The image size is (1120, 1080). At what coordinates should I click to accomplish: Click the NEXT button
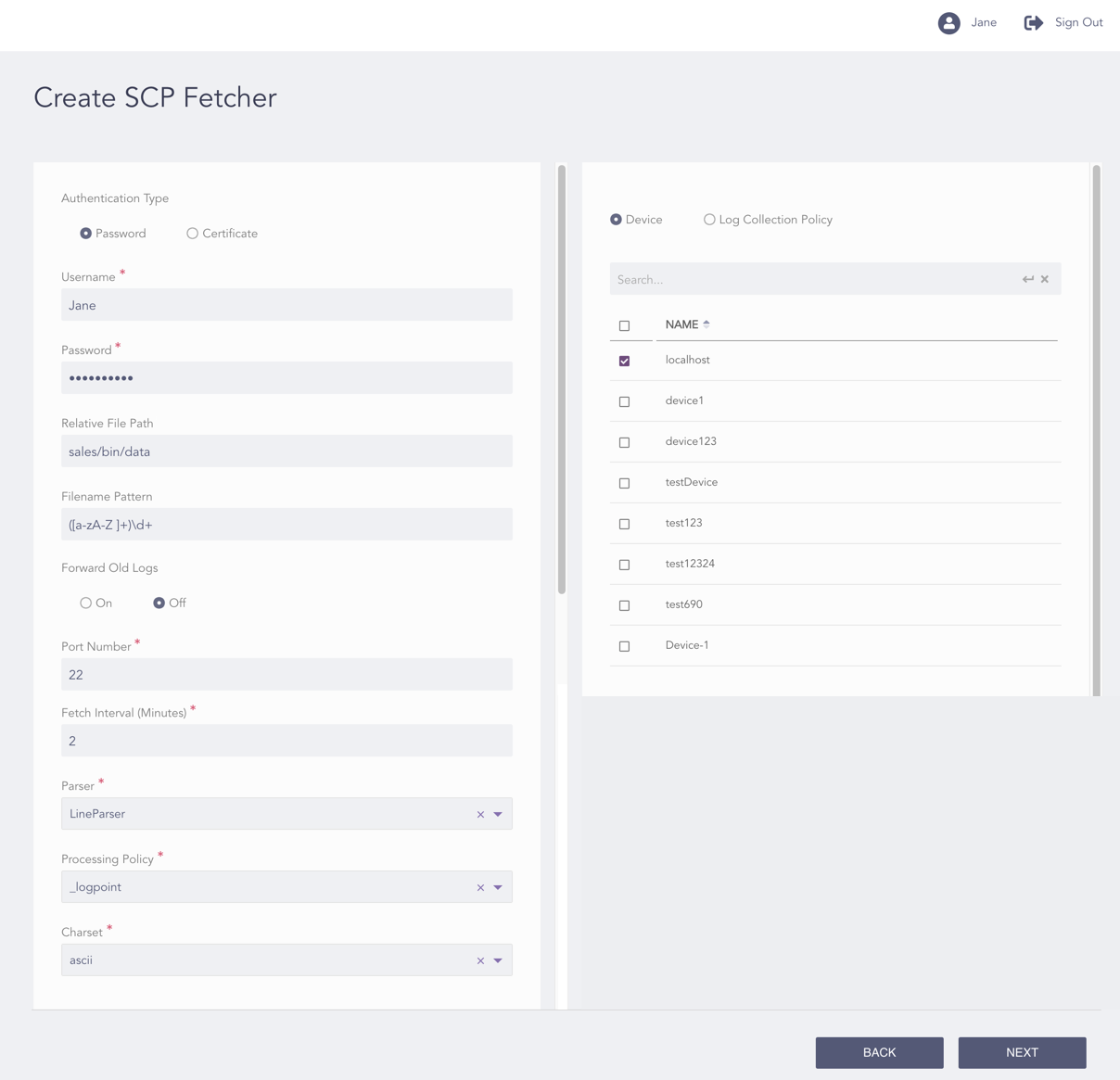[1022, 1052]
